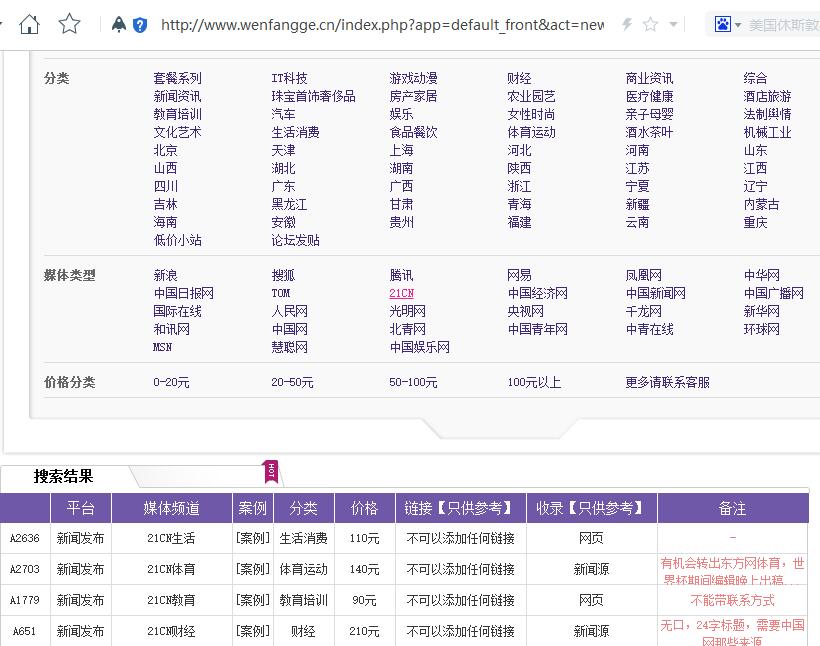Filter by the 上海 region
Image resolution: width=820 pixels, height=646 pixels.
pos(401,150)
